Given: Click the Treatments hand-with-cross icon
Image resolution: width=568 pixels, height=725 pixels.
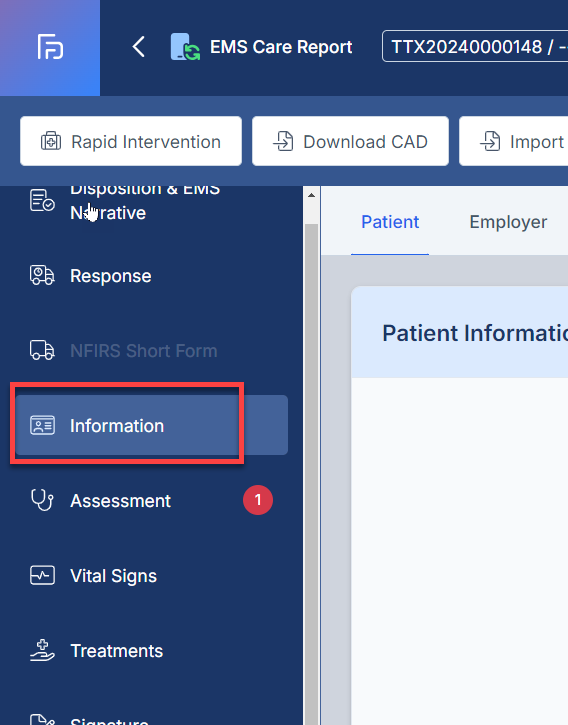Looking at the screenshot, I should [x=42, y=651].
